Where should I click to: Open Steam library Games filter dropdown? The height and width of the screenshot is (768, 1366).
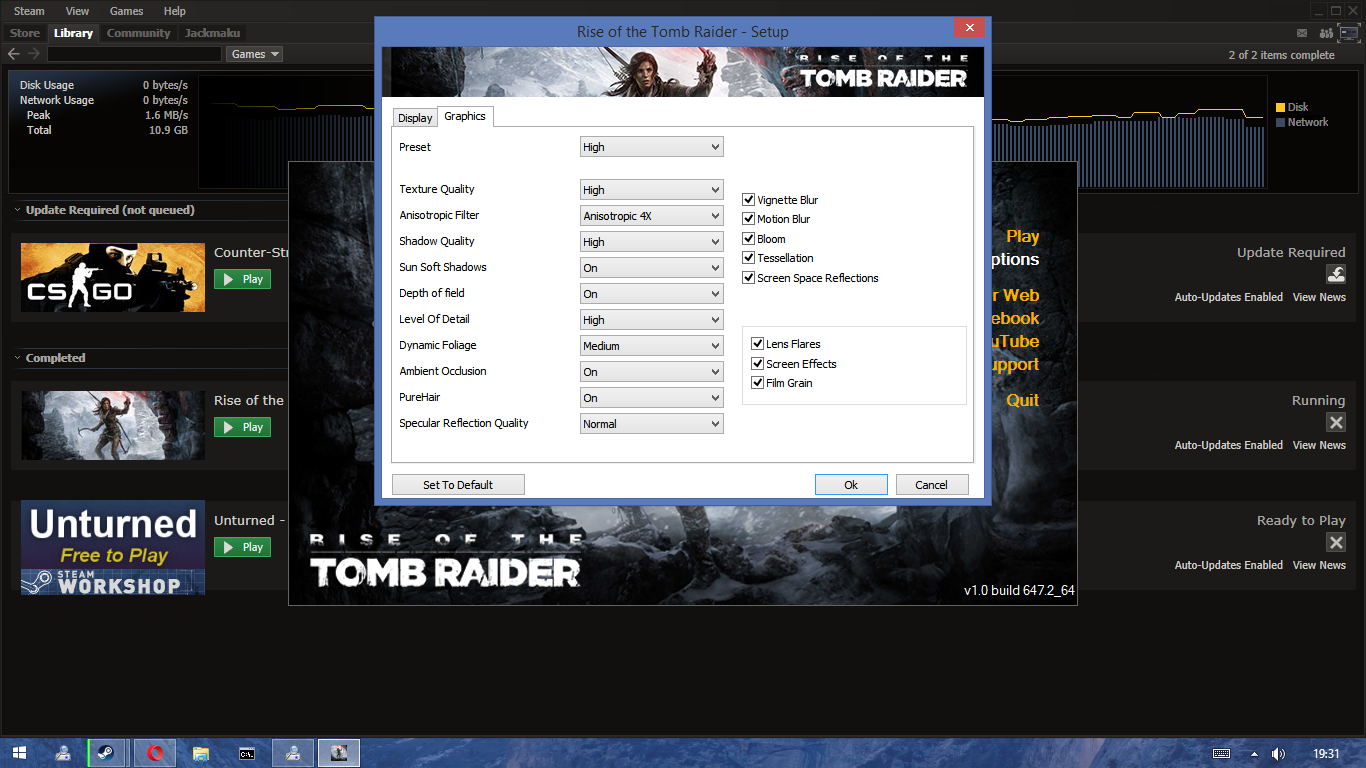click(255, 54)
